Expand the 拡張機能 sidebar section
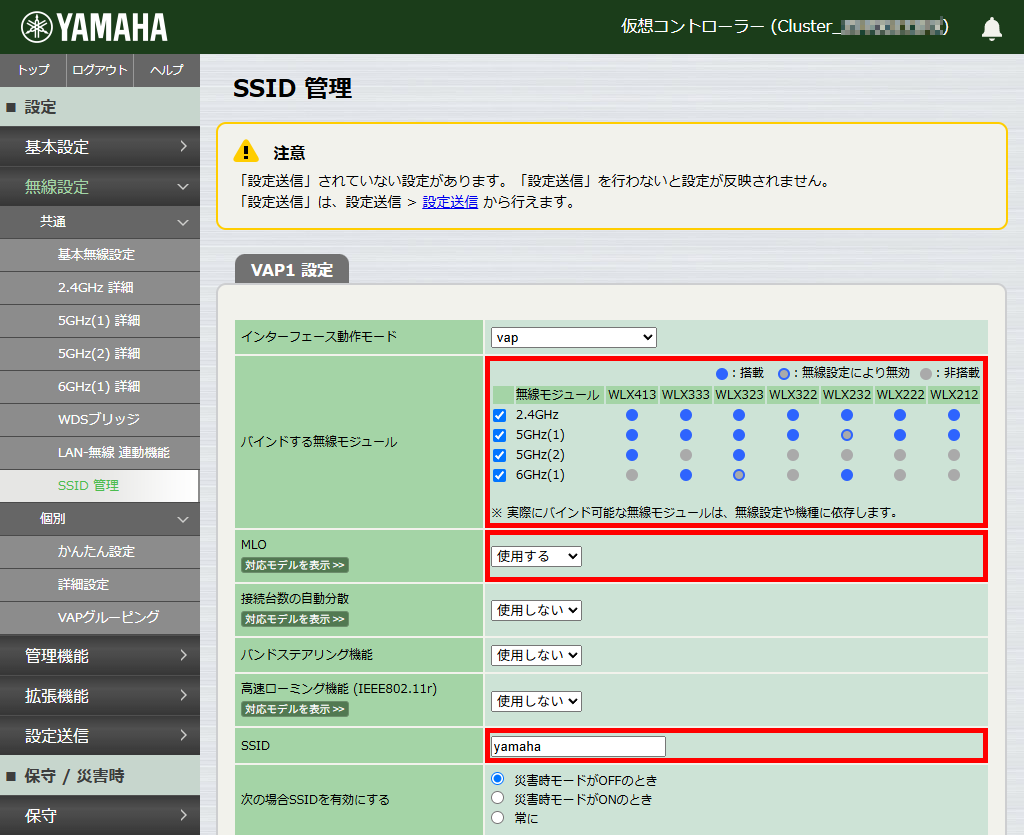 (100, 696)
